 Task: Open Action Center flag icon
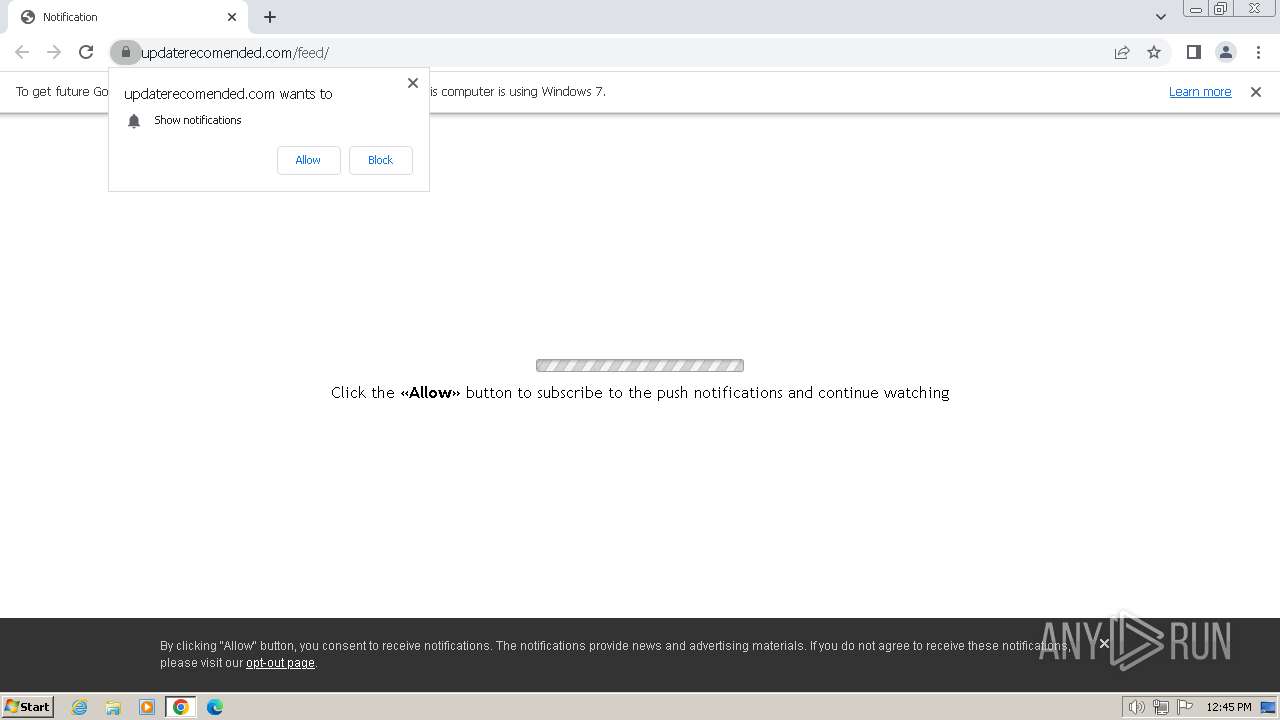click(1185, 707)
